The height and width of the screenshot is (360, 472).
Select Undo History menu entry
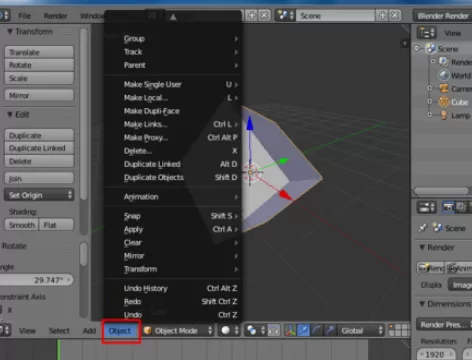[173, 288]
